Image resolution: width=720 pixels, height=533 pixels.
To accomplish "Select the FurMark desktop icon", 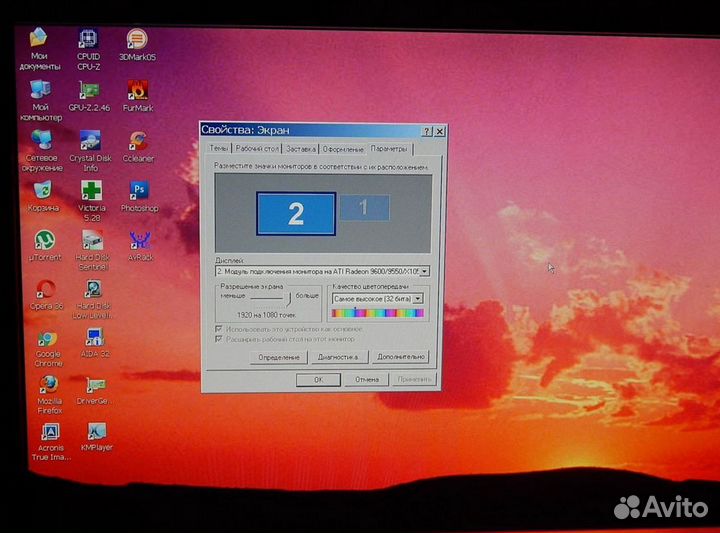I will (x=137, y=90).
